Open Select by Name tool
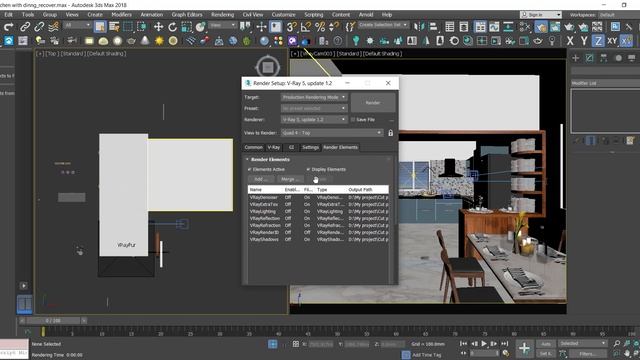 pyautogui.click(x=114, y=27)
